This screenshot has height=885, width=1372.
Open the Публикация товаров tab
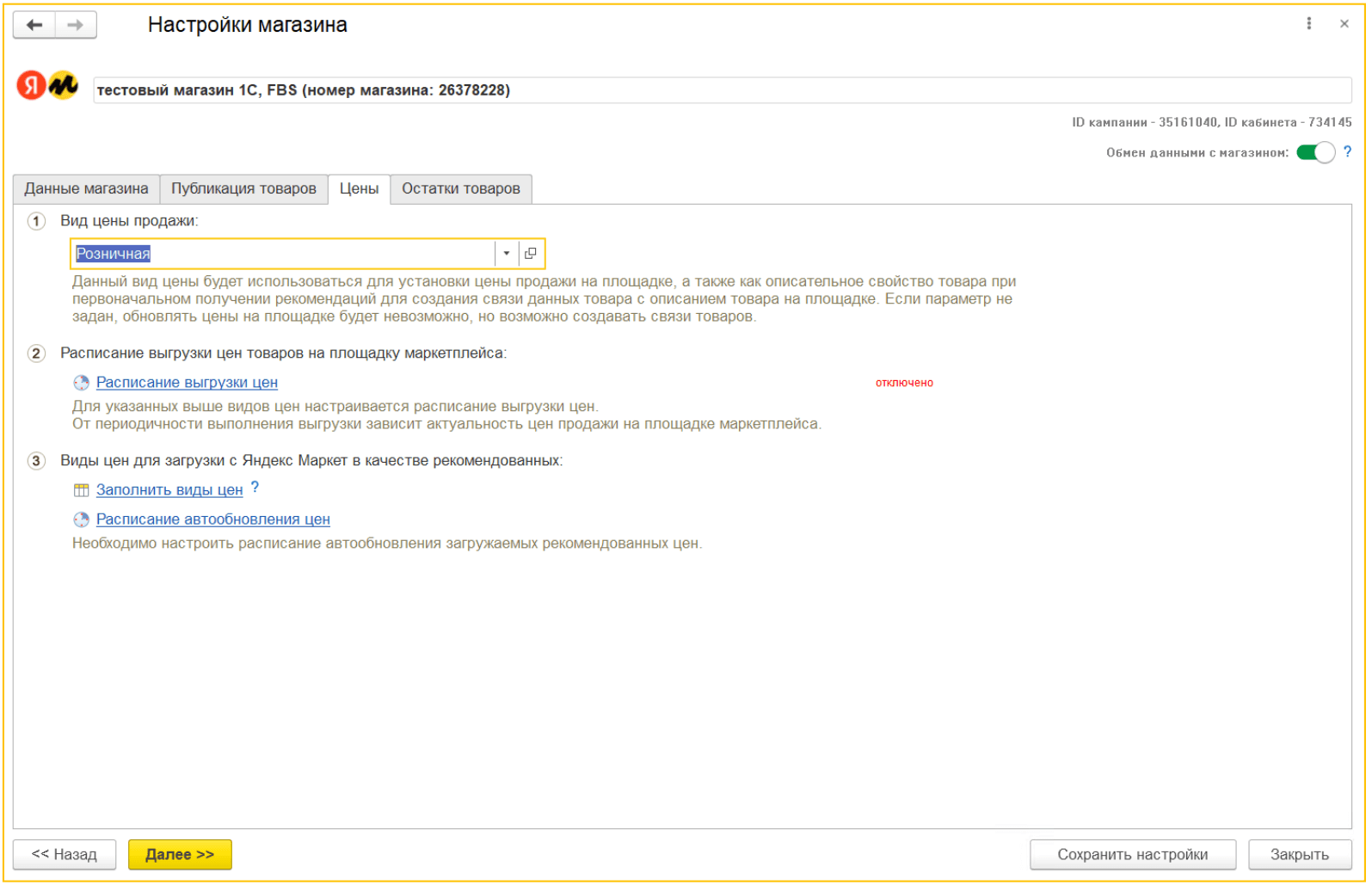pos(243,189)
